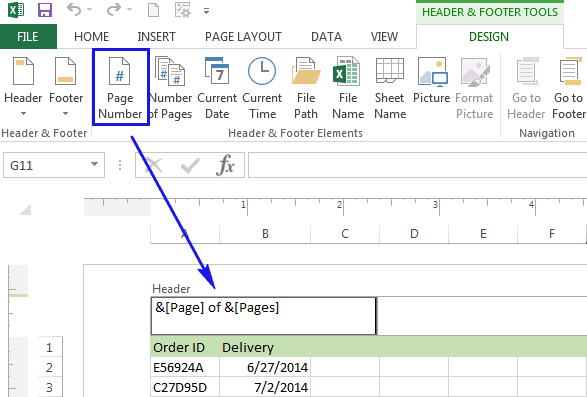
Task: Switch to the INSERT tab
Action: point(156,37)
